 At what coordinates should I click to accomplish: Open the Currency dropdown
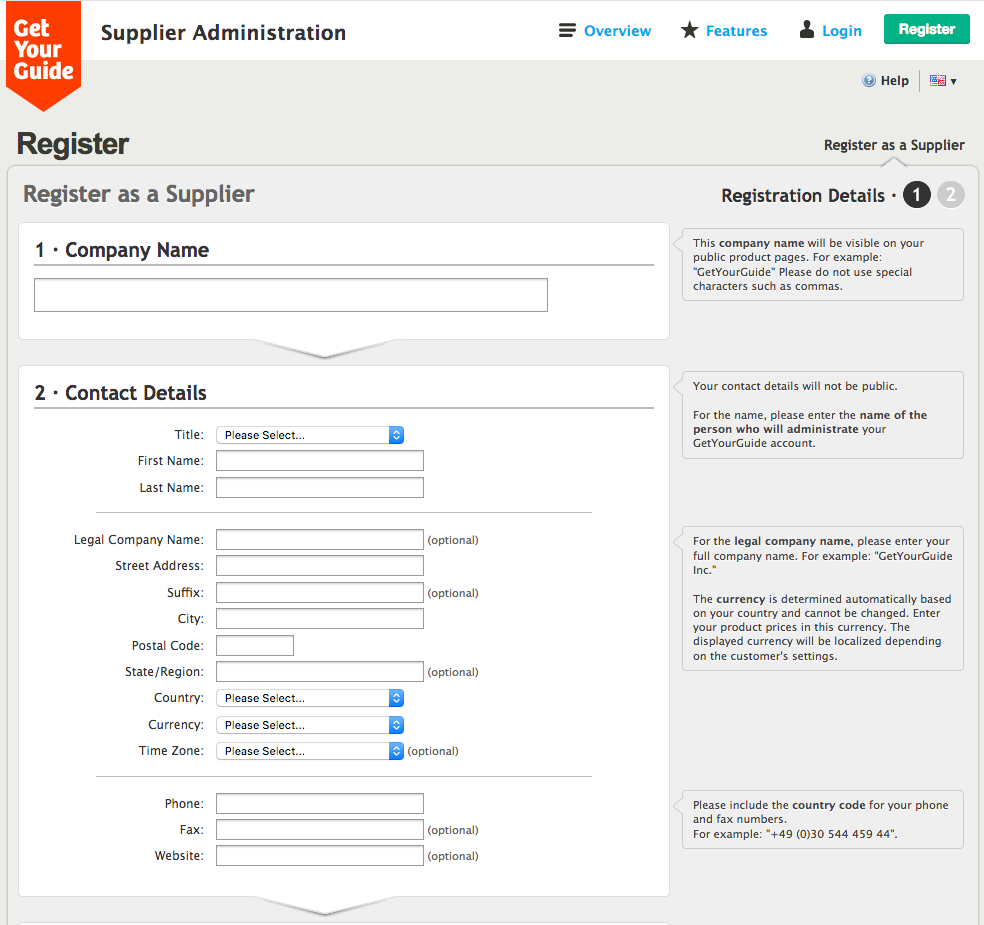pyautogui.click(x=310, y=725)
